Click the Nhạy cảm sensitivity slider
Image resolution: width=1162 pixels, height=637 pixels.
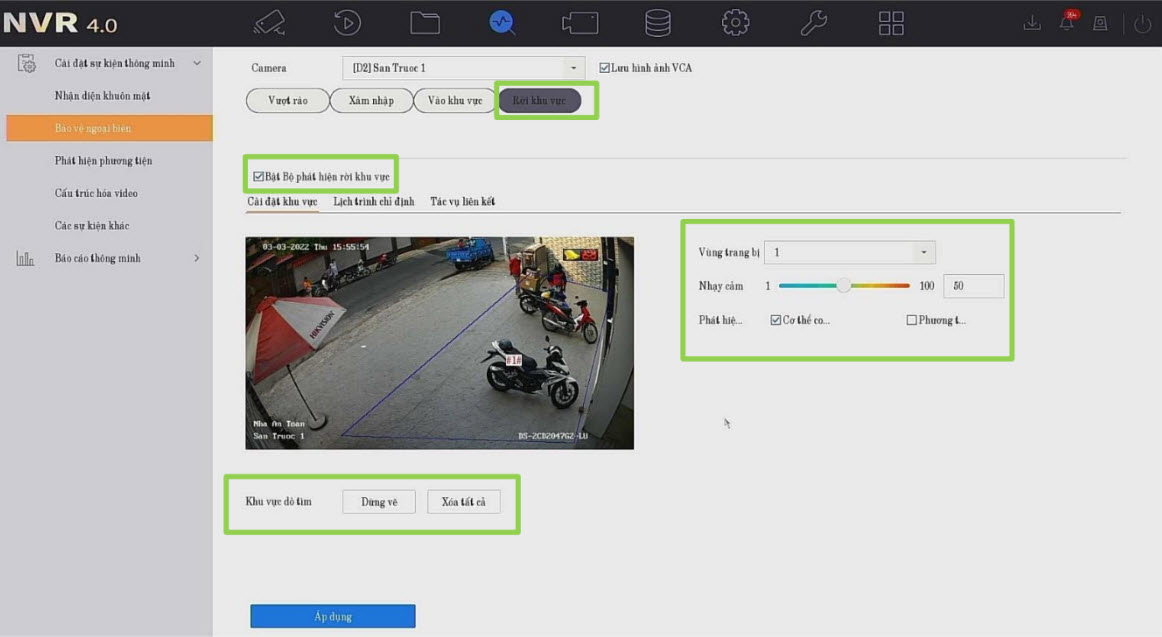[844, 286]
